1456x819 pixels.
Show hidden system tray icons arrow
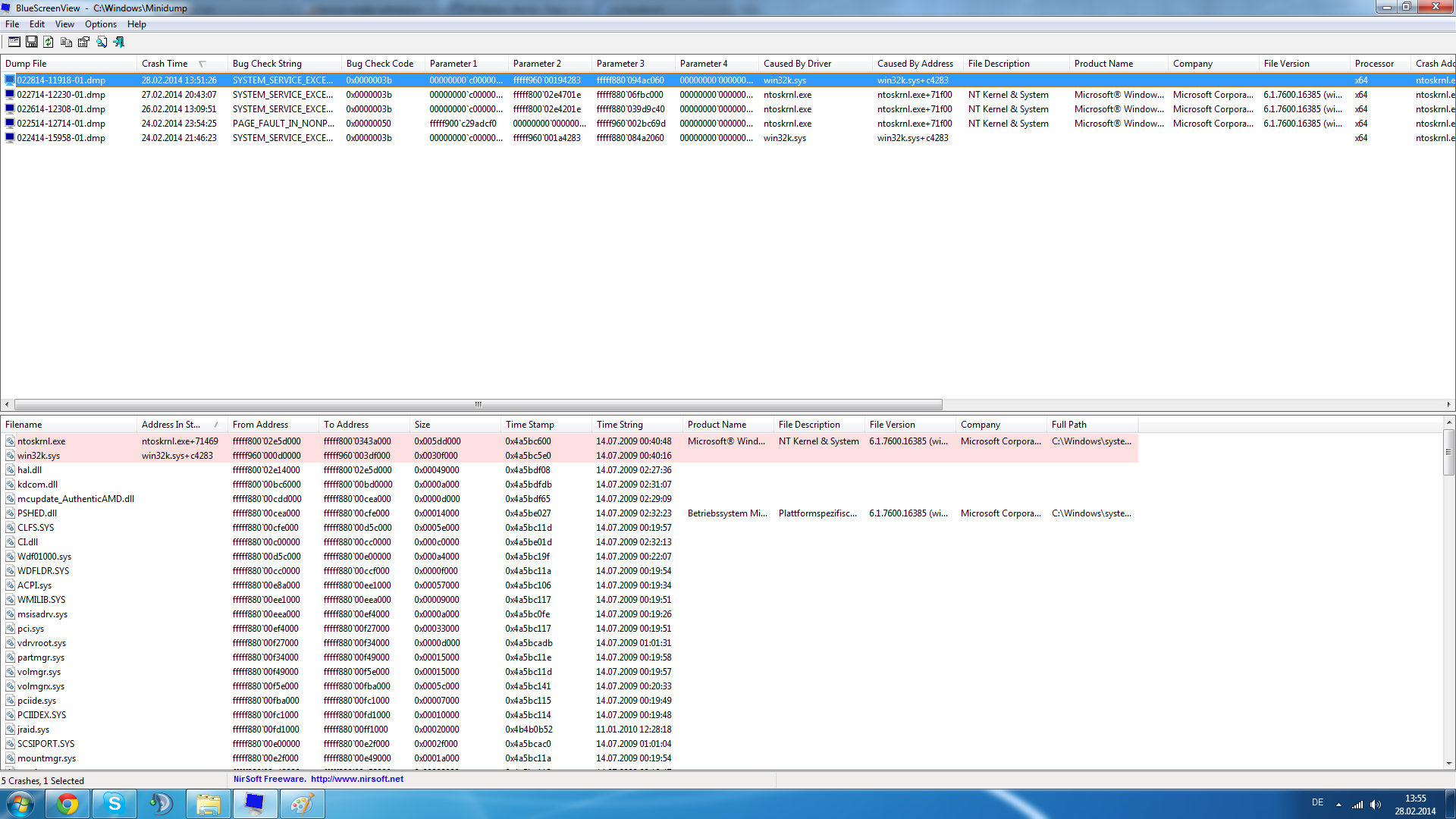[1338, 804]
